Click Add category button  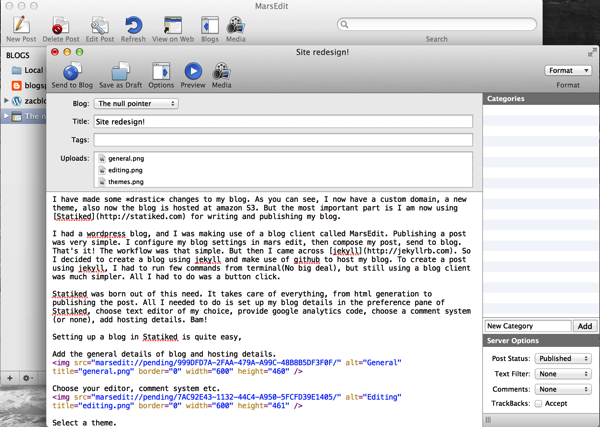(x=585, y=326)
